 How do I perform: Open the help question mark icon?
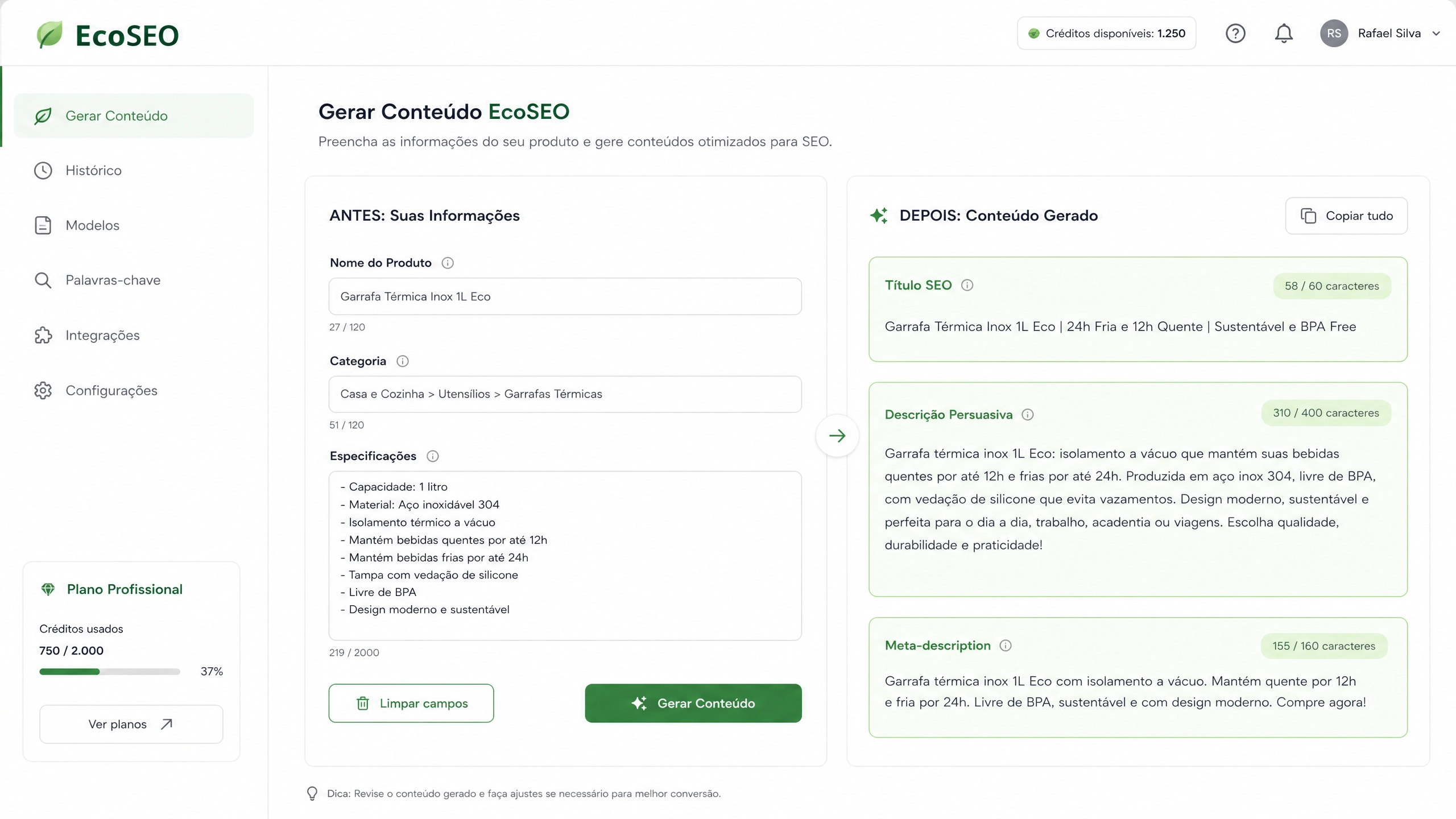click(1235, 34)
